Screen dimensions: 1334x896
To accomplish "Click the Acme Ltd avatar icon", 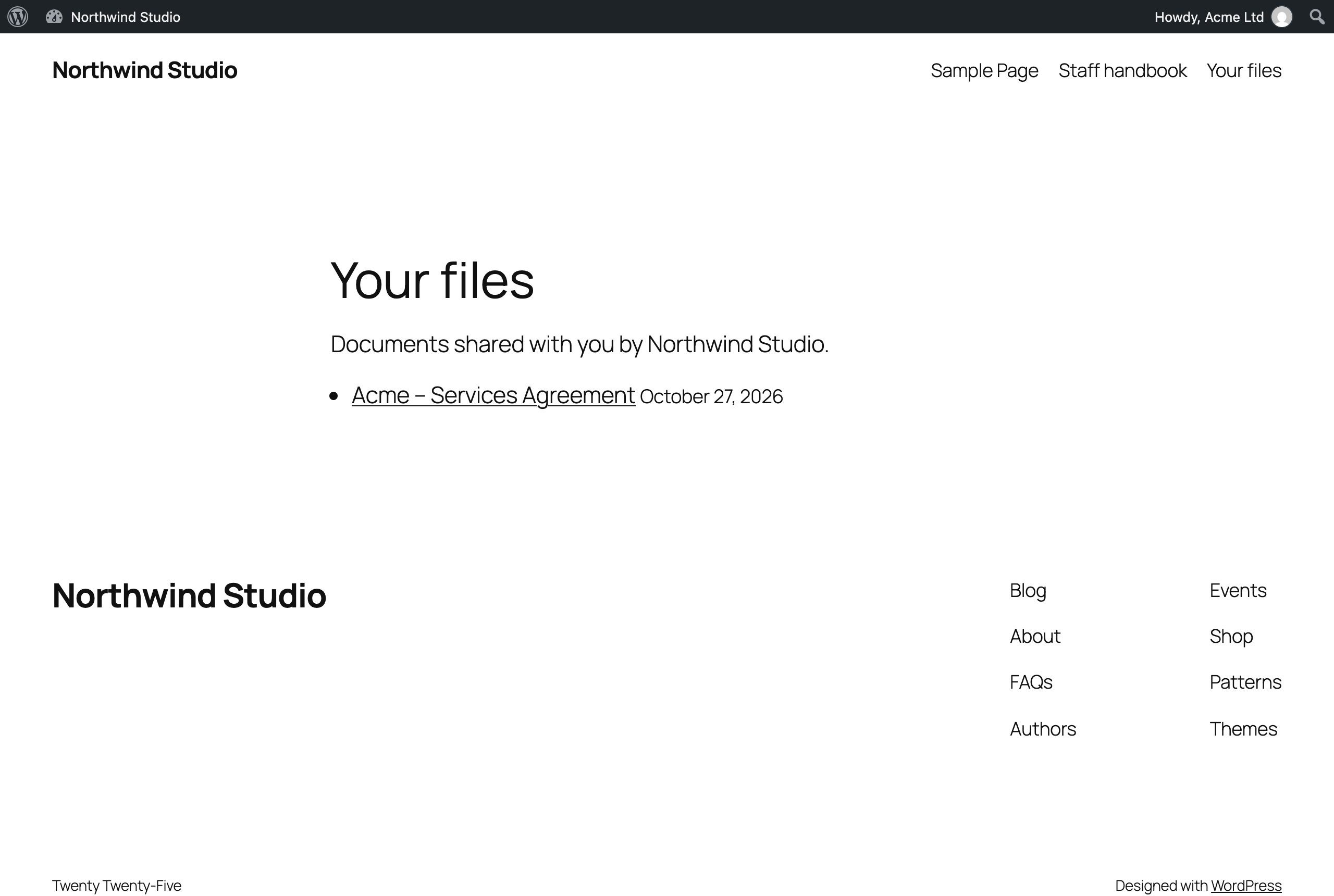I will click(x=1281, y=17).
